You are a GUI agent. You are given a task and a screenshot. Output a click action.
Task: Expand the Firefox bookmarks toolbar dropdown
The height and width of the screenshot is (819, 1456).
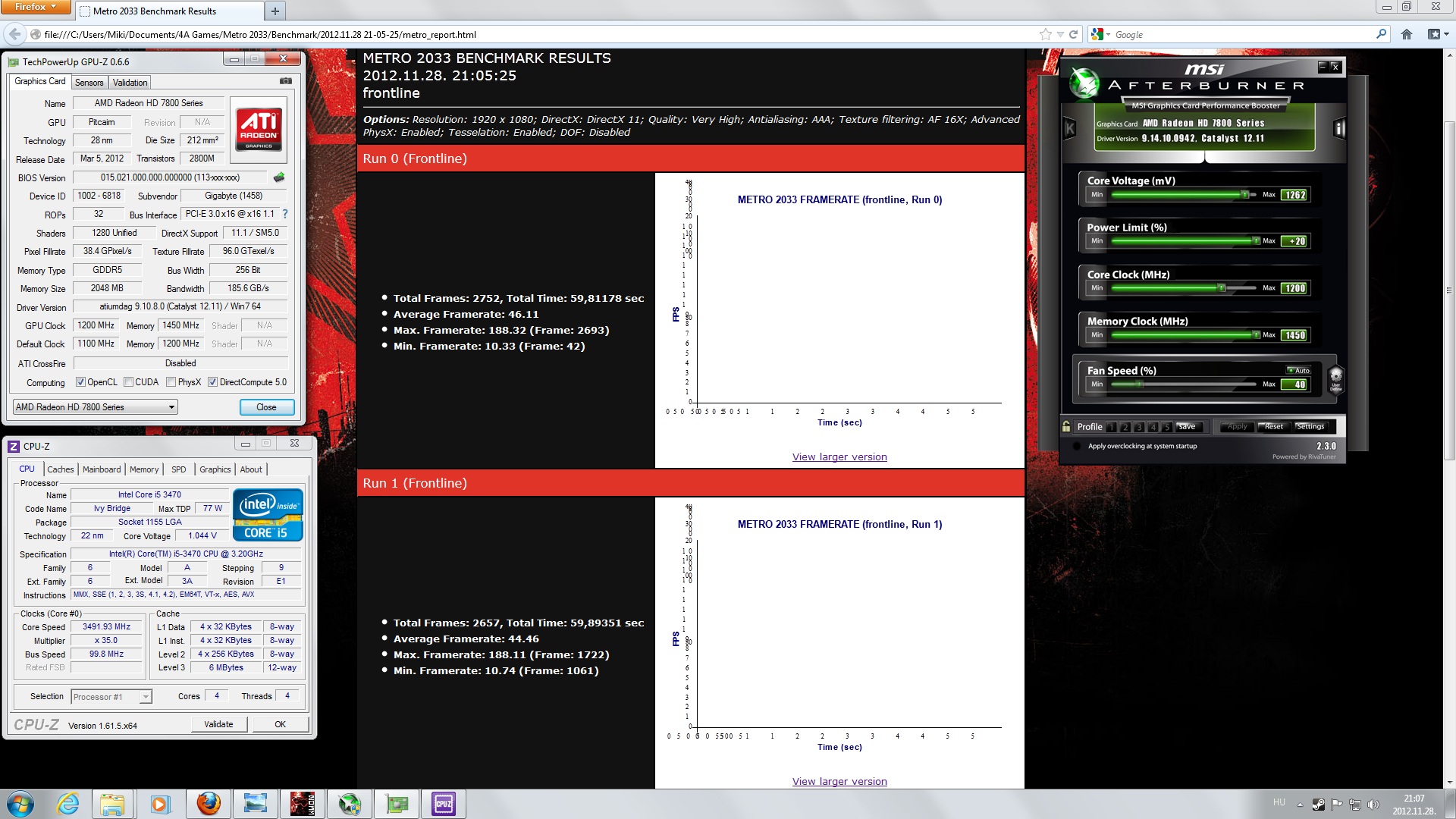(1438, 34)
